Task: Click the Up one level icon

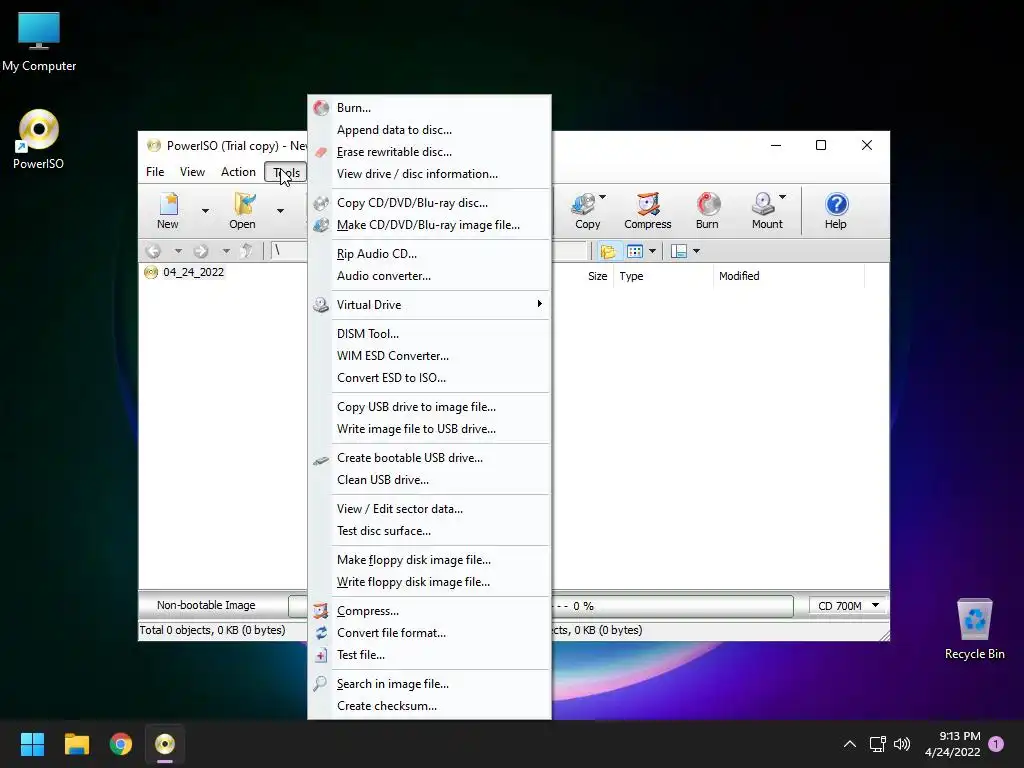Action: pos(246,251)
